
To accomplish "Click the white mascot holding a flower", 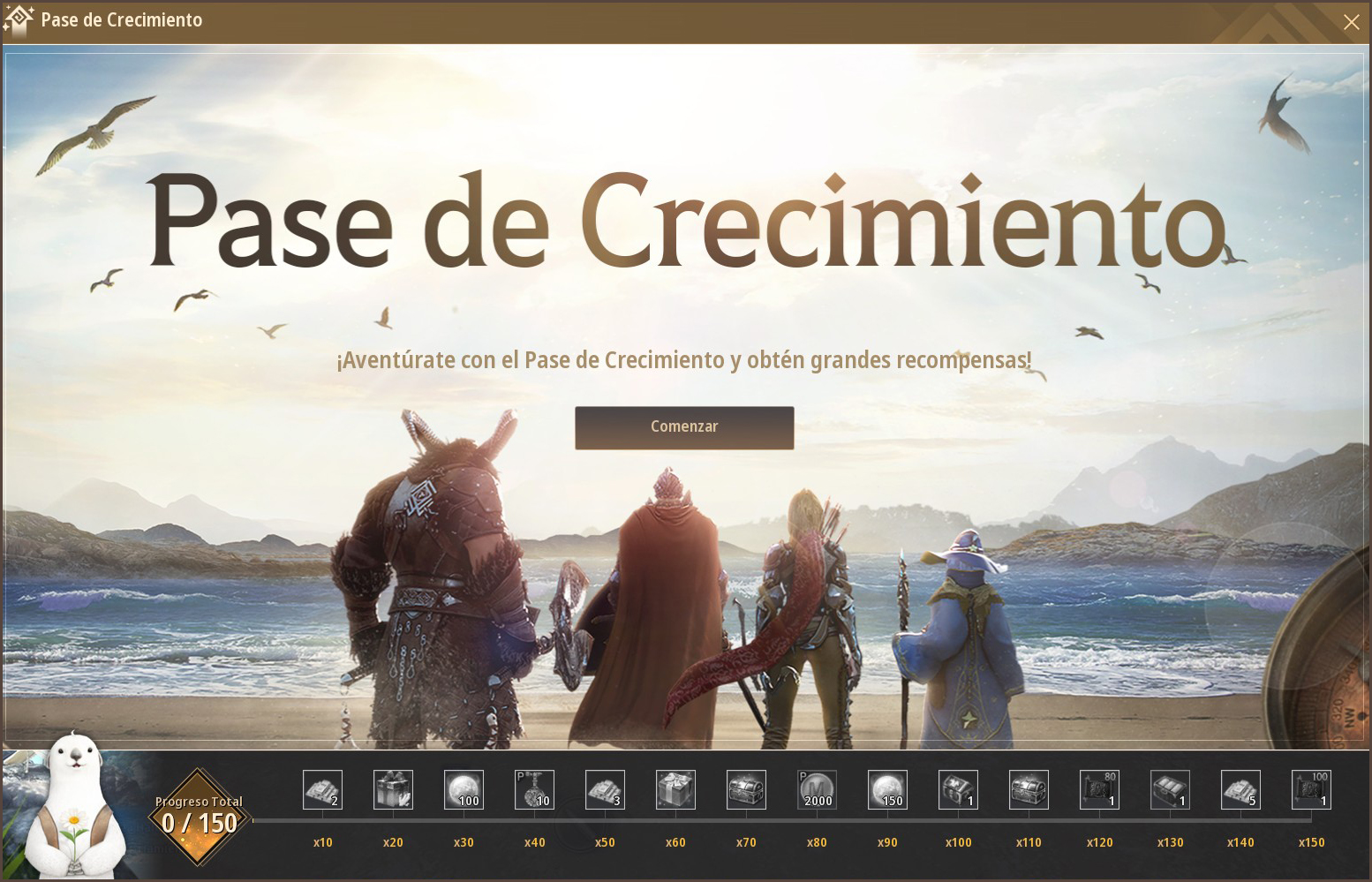I will point(75,806).
